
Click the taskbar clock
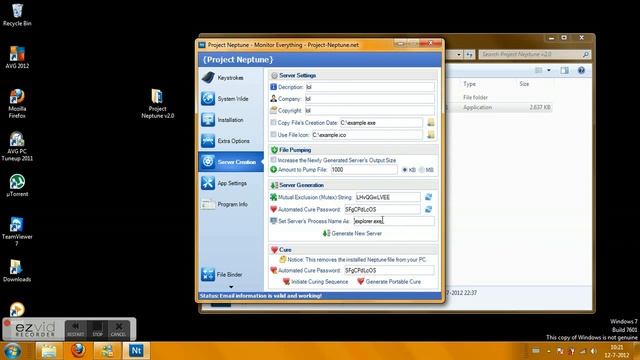(617, 351)
